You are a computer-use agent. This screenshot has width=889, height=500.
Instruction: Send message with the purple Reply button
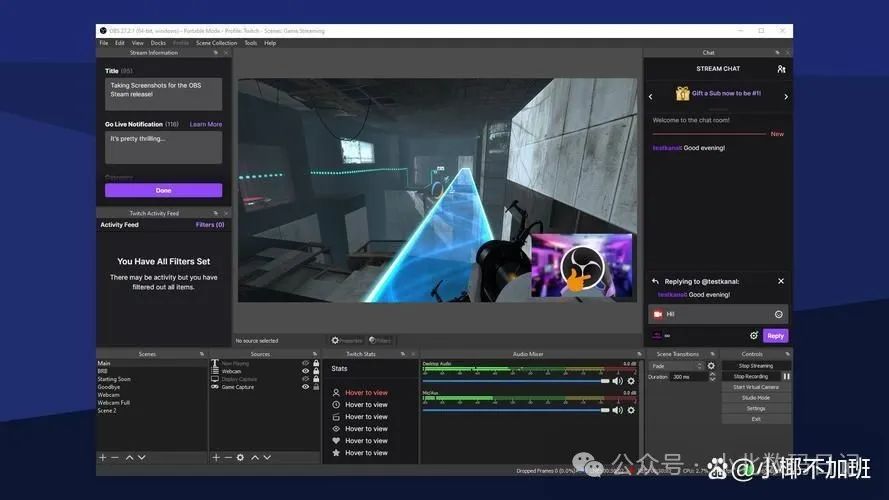coord(775,336)
